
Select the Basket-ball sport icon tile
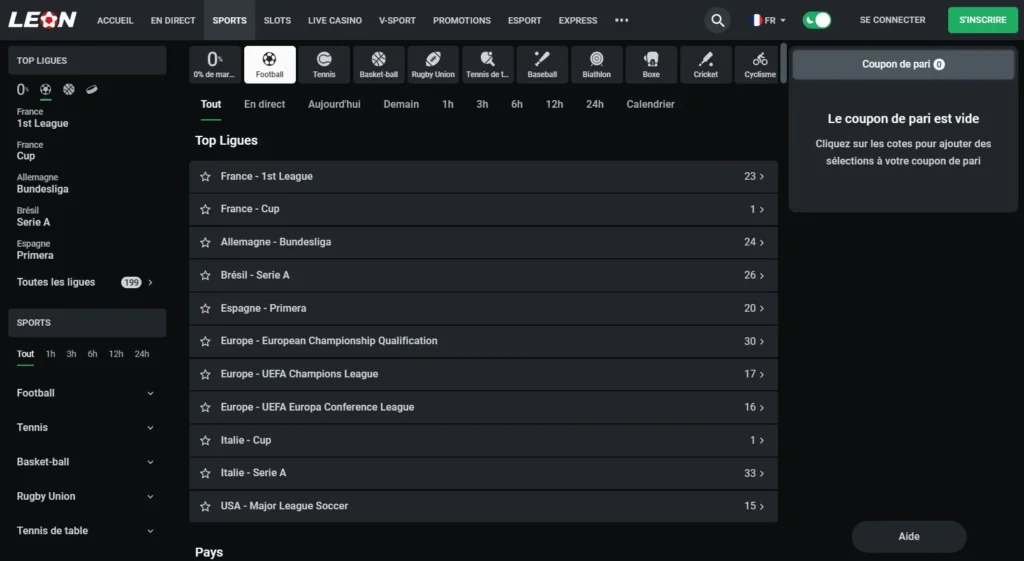click(x=379, y=65)
